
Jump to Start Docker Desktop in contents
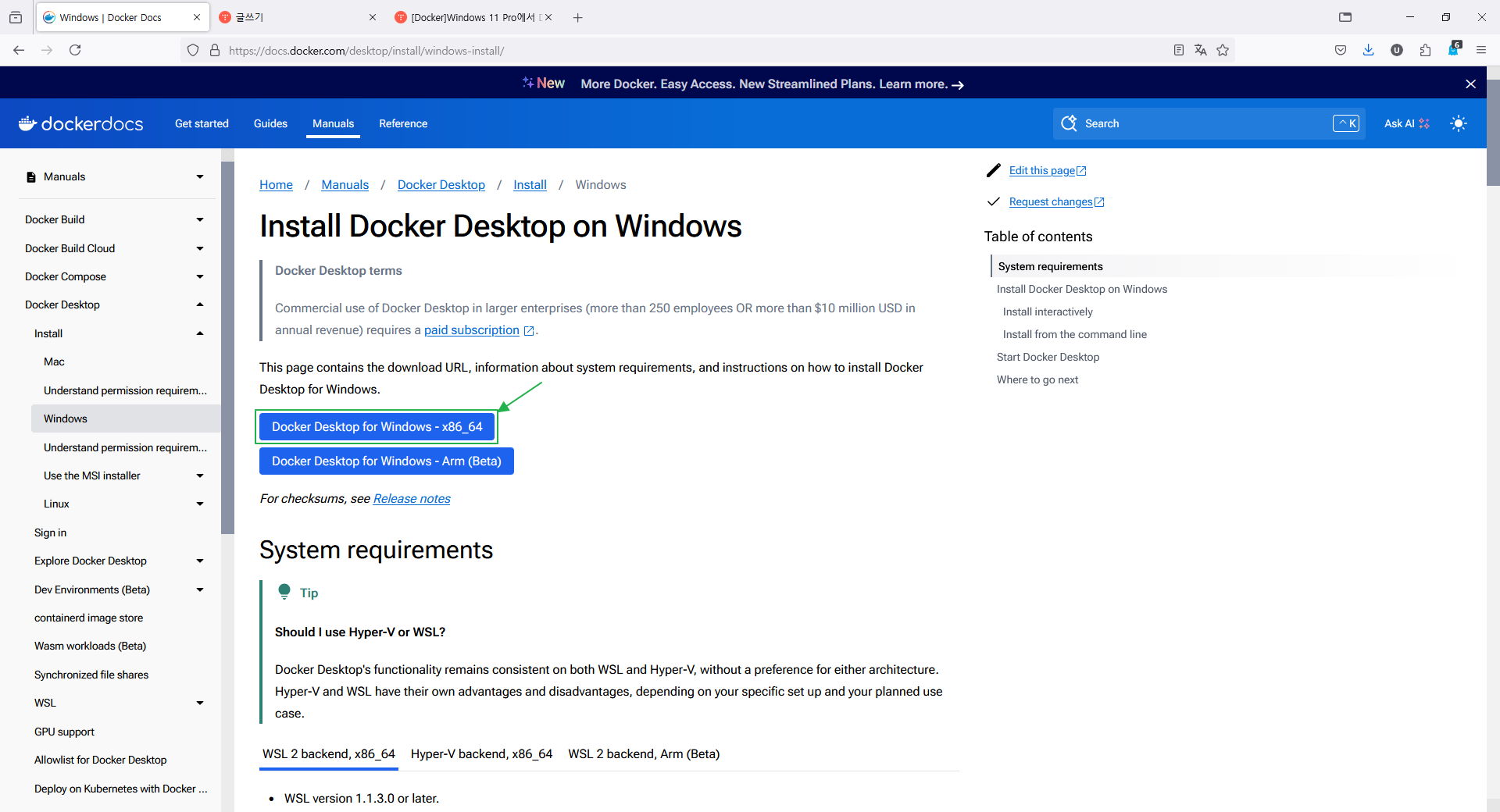click(1048, 357)
